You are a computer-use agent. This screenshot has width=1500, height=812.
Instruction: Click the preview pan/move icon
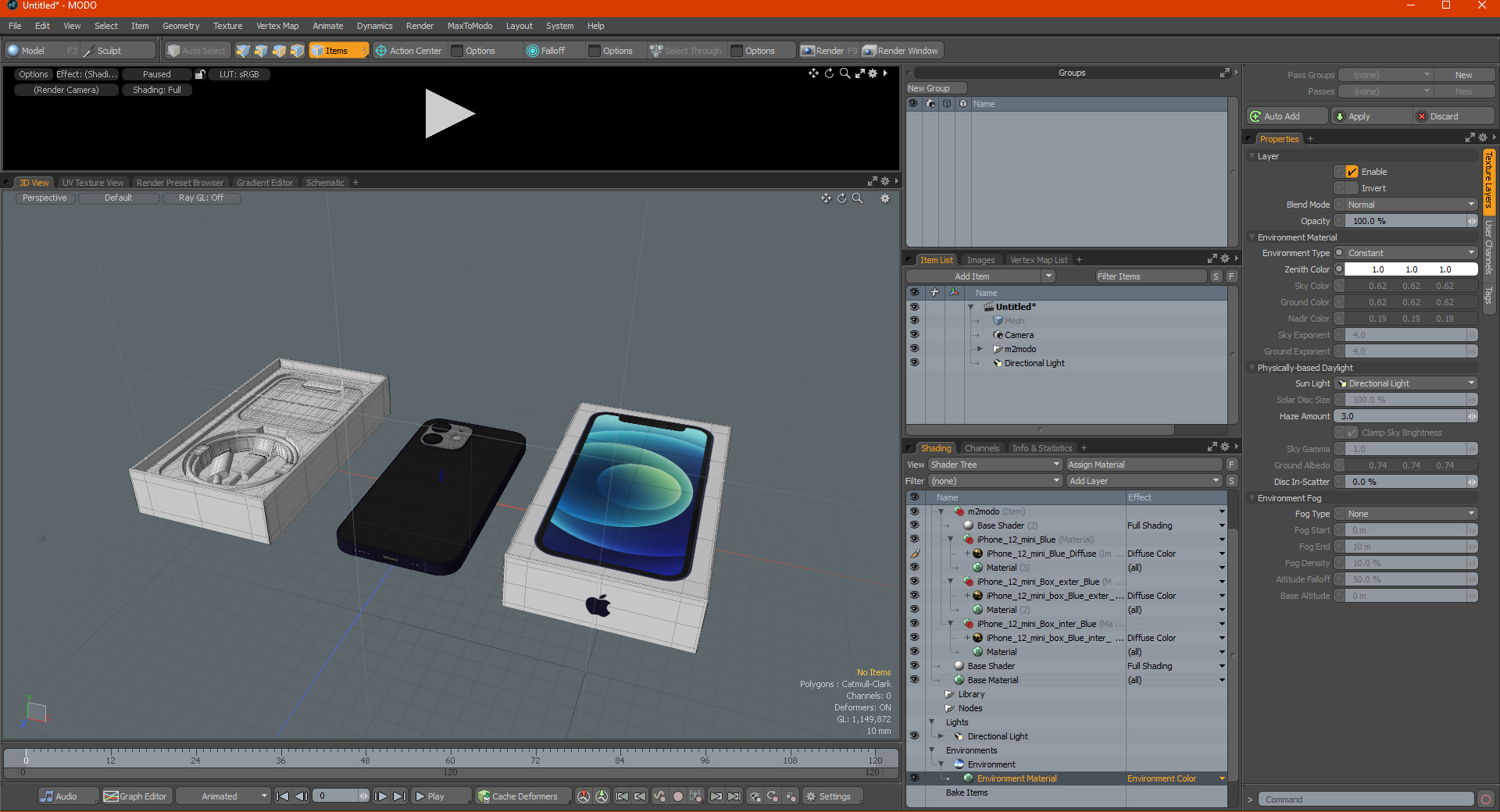click(813, 73)
